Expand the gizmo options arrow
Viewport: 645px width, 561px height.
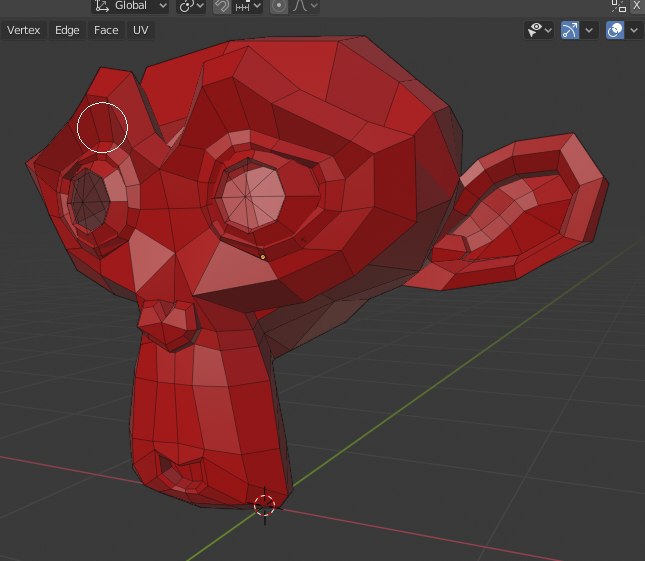[x=589, y=30]
